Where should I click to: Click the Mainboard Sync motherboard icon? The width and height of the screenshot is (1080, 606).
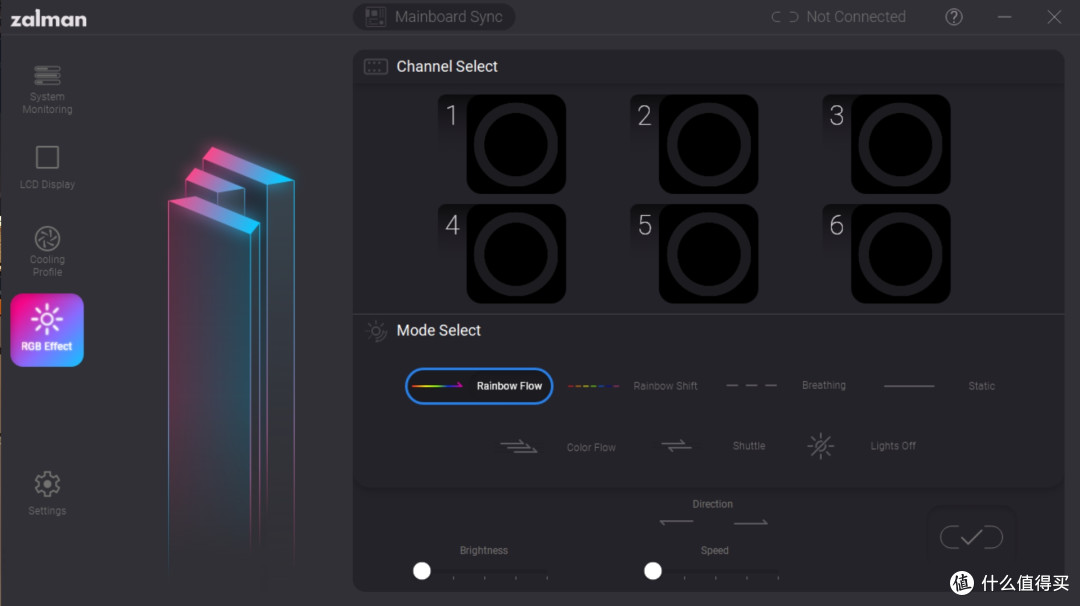click(375, 17)
